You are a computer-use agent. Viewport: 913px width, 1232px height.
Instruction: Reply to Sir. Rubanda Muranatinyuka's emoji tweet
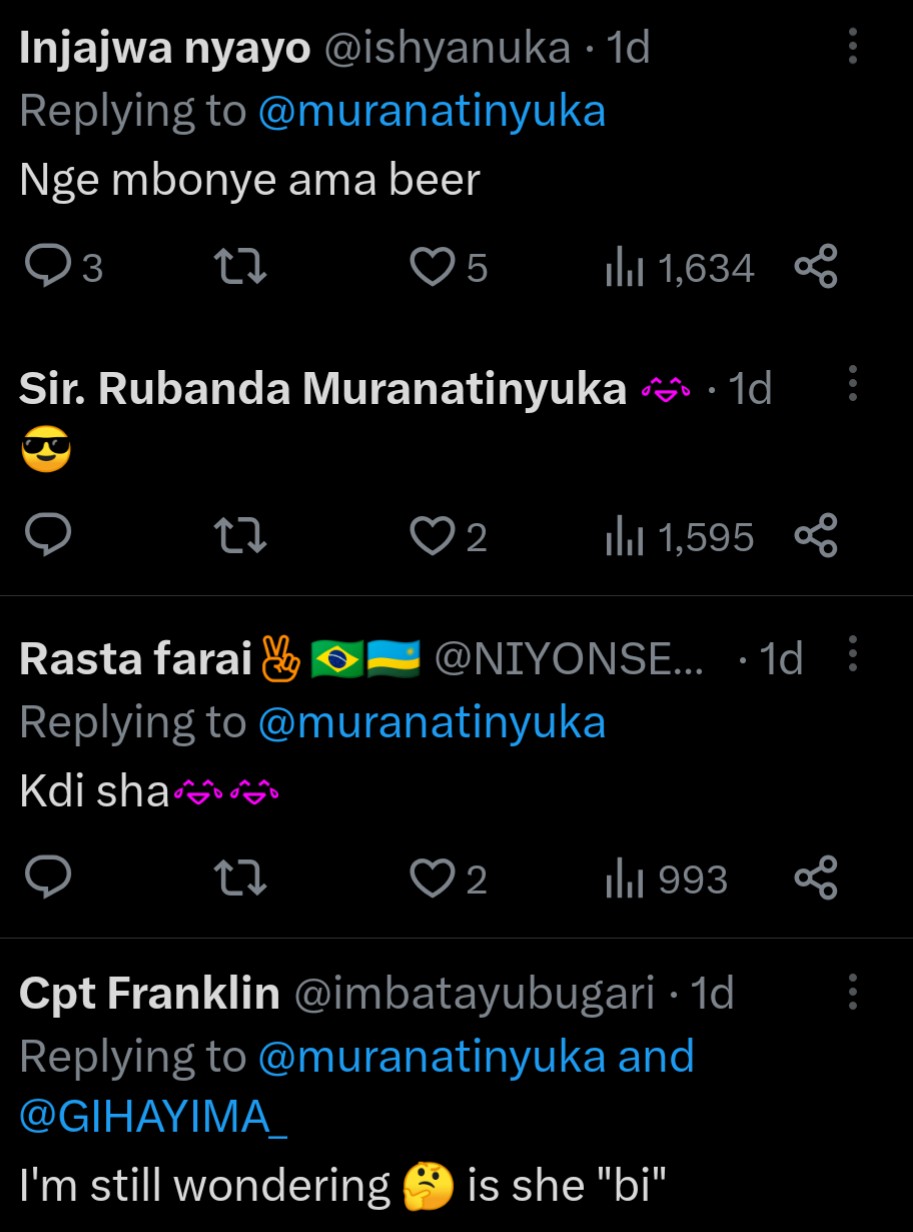(46, 538)
